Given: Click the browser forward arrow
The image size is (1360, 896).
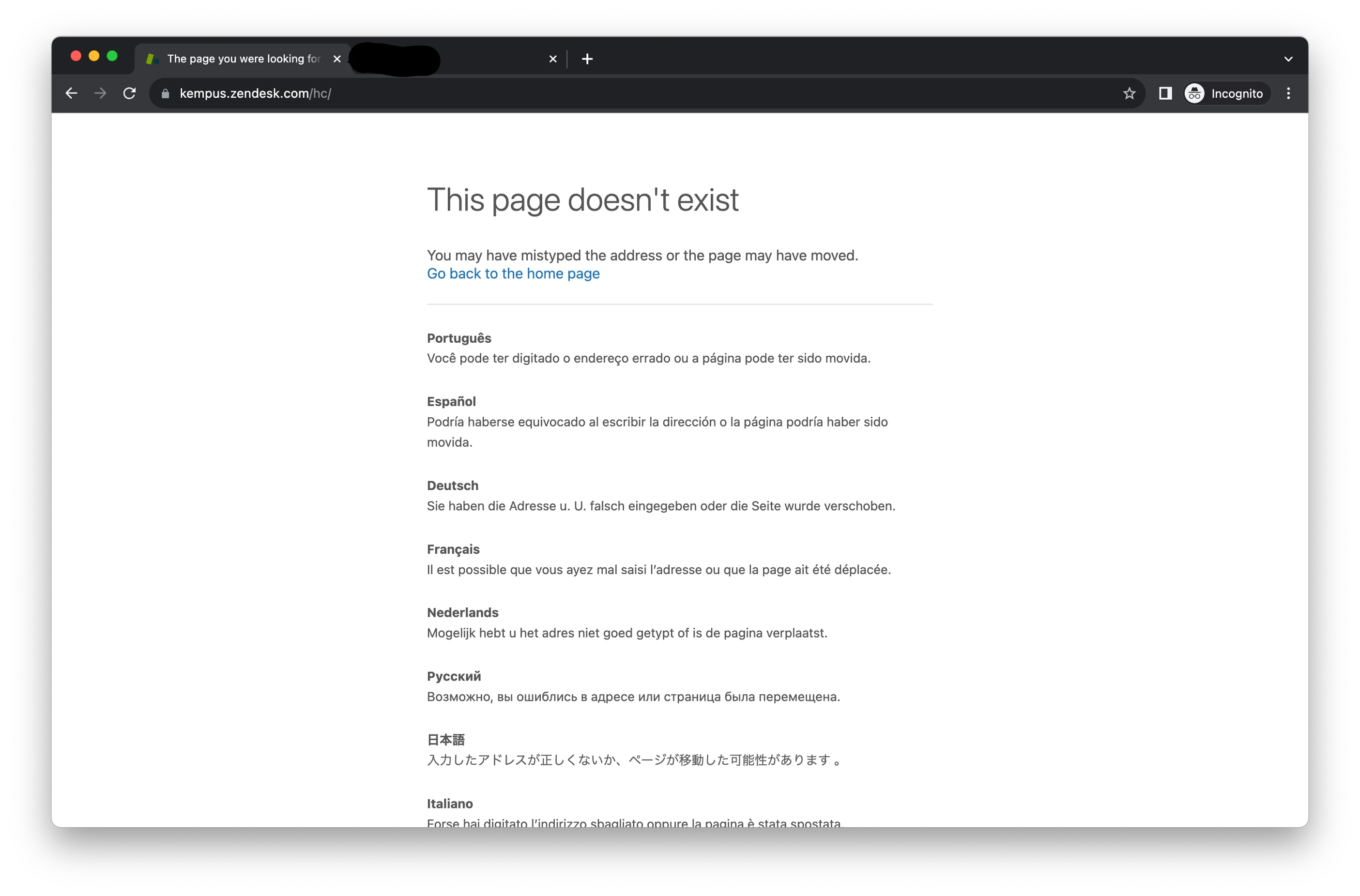Looking at the screenshot, I should click(101, 93).
